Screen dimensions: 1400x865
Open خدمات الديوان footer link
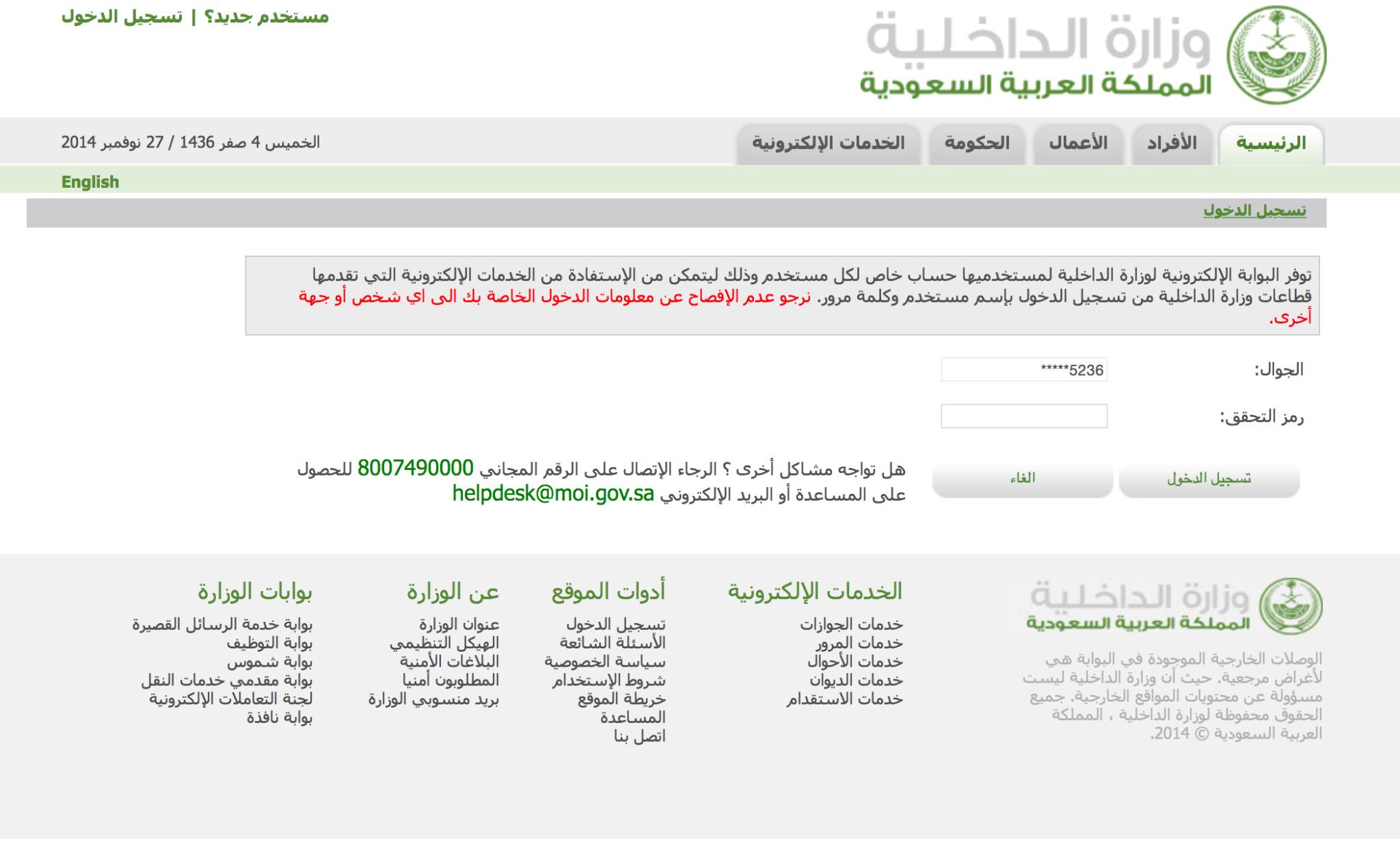tap(857, 681)
